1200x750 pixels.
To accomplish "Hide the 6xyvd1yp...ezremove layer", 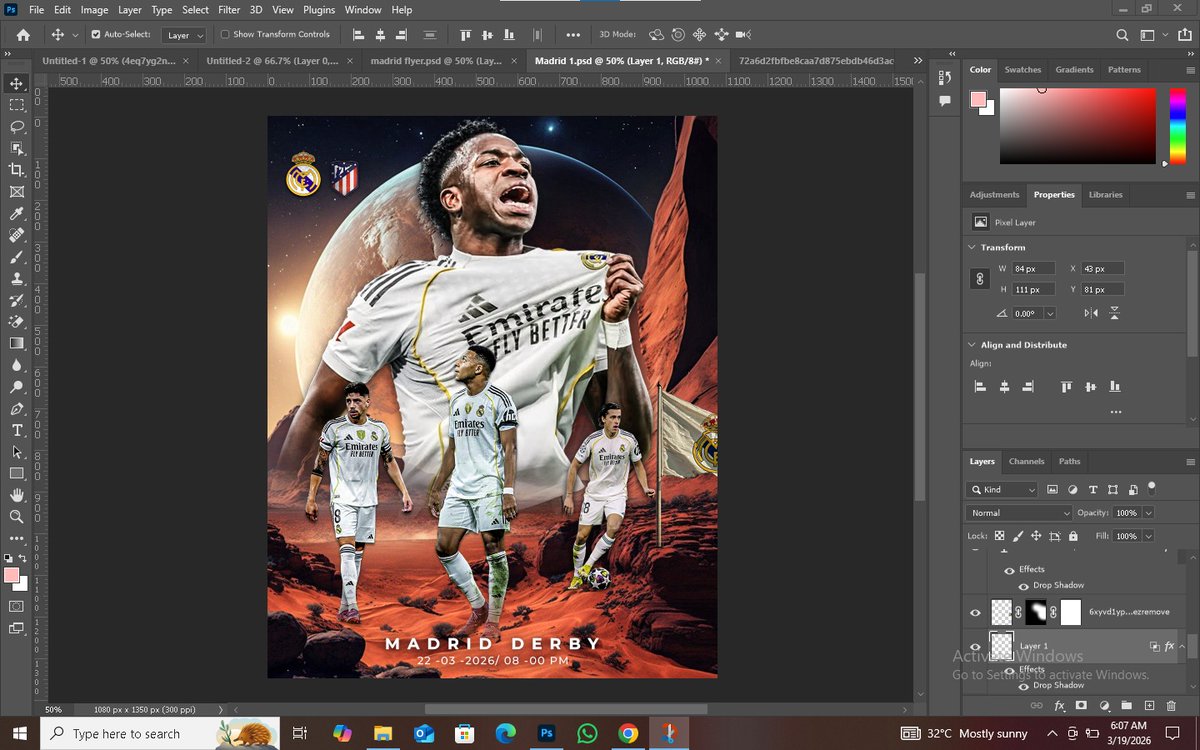I will (x=975, y=612).
